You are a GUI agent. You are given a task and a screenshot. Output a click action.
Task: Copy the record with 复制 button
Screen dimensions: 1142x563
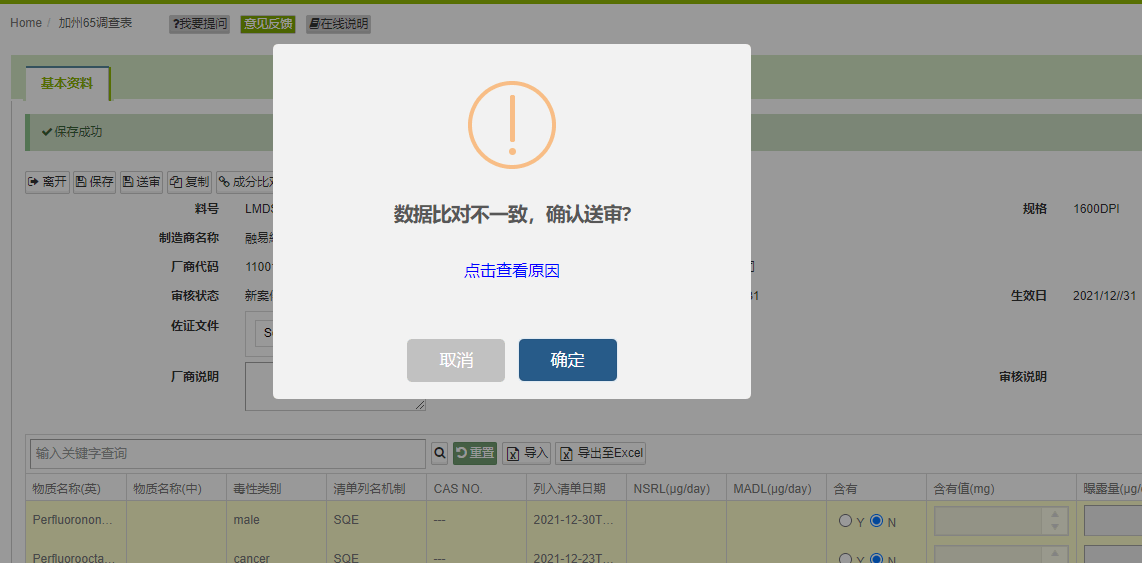[x=189, y=182]
